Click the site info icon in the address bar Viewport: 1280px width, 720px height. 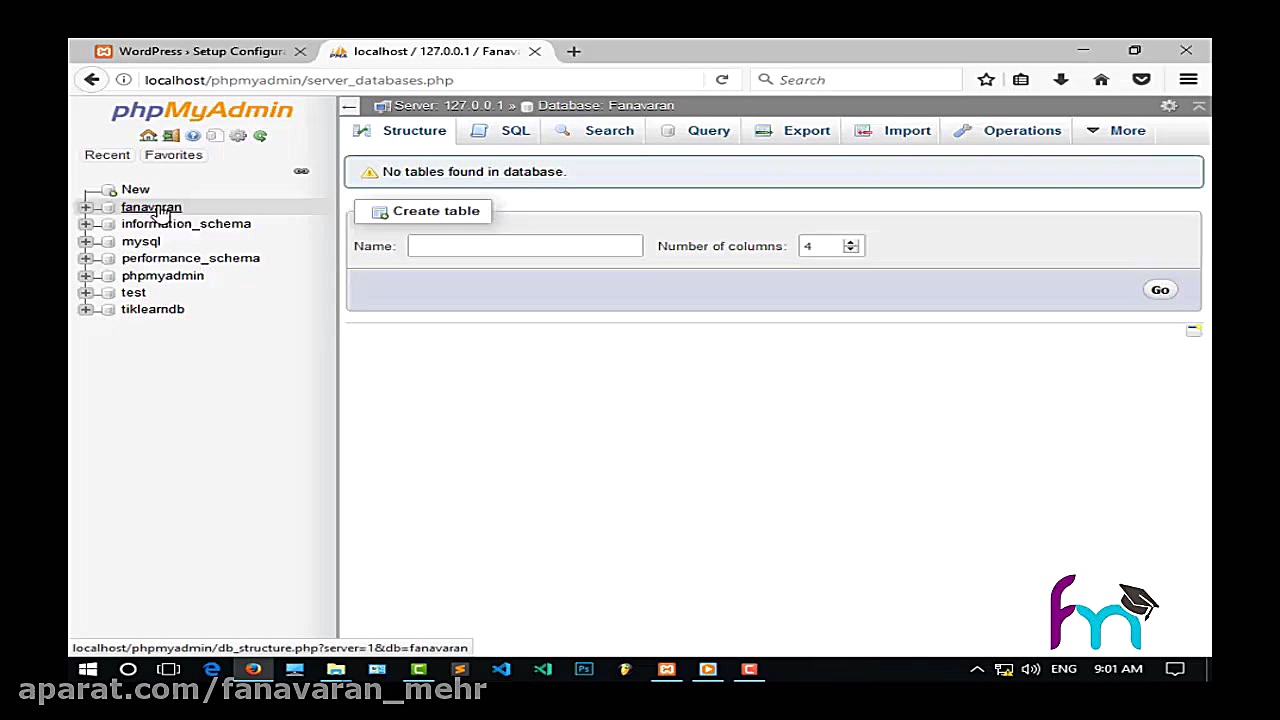pos(124,80)
